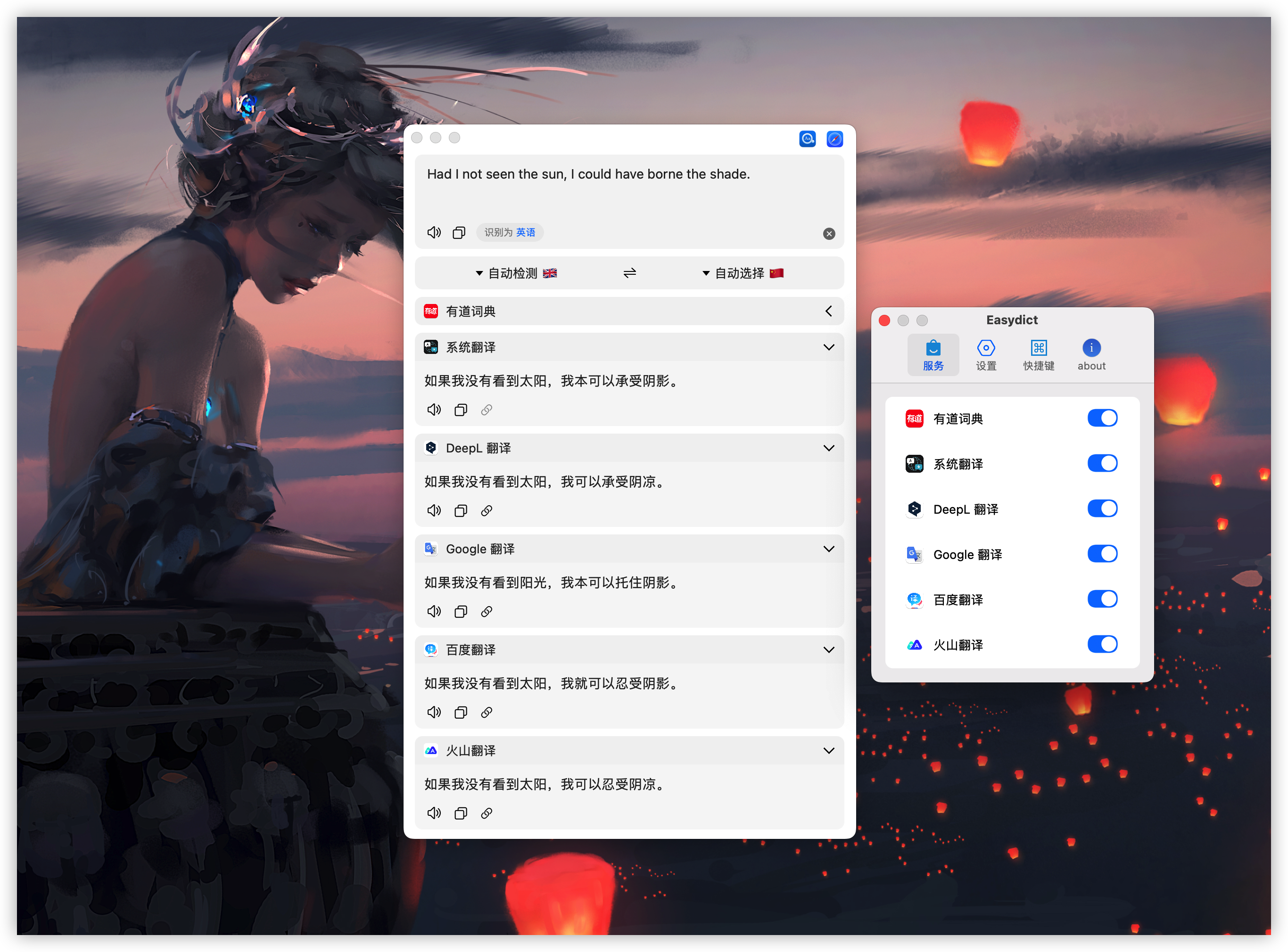Screen dimensions: 1288x952
Task: Open the Safari compass icon in title bar
Action: tap(834, 139)
